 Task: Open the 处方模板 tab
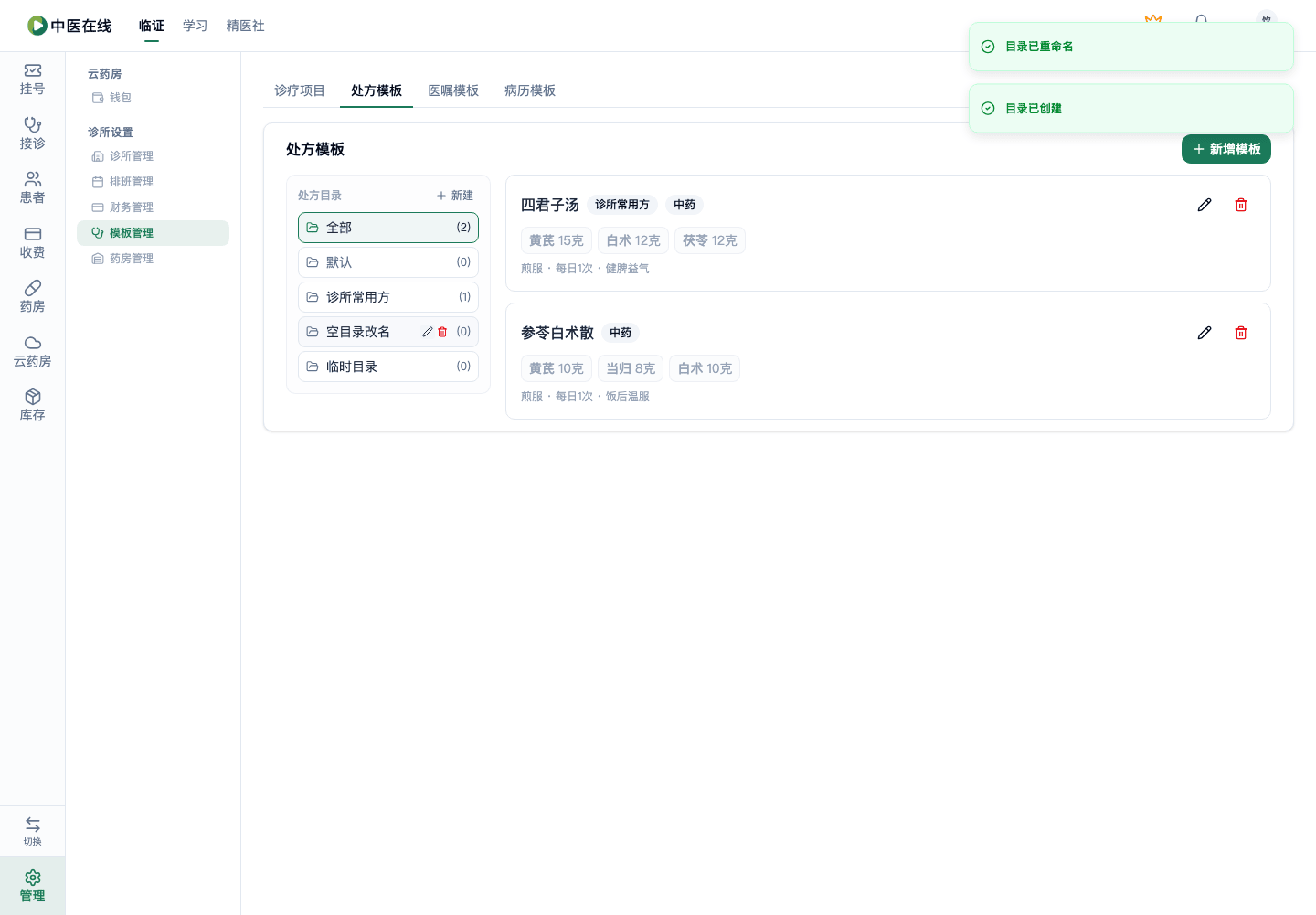[377, 90]
